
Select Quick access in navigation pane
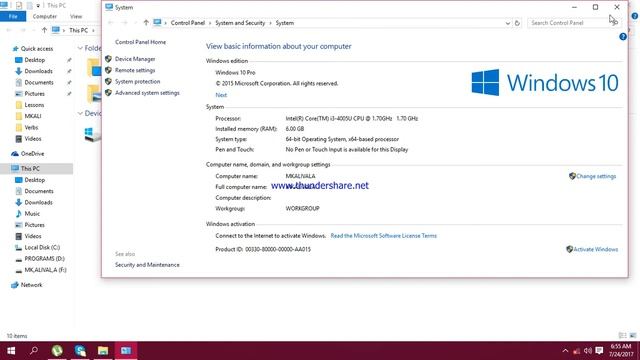tap(36, 49)
